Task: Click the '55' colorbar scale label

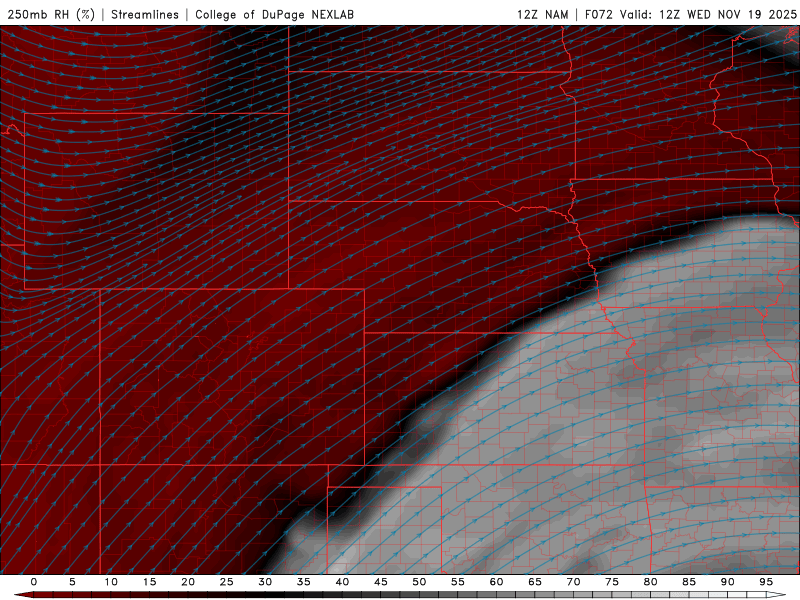Action: (458, 582)
